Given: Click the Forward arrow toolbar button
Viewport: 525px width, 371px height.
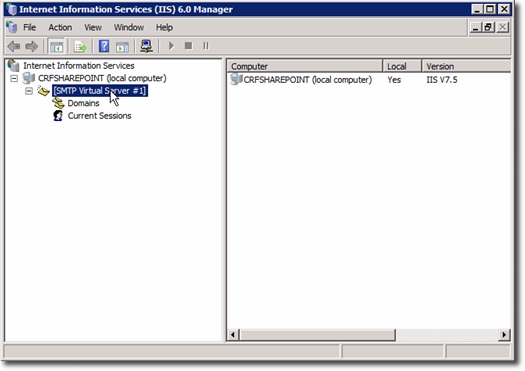Looking at the screenshot, I should pyautogui.click(x=32, y=46).
